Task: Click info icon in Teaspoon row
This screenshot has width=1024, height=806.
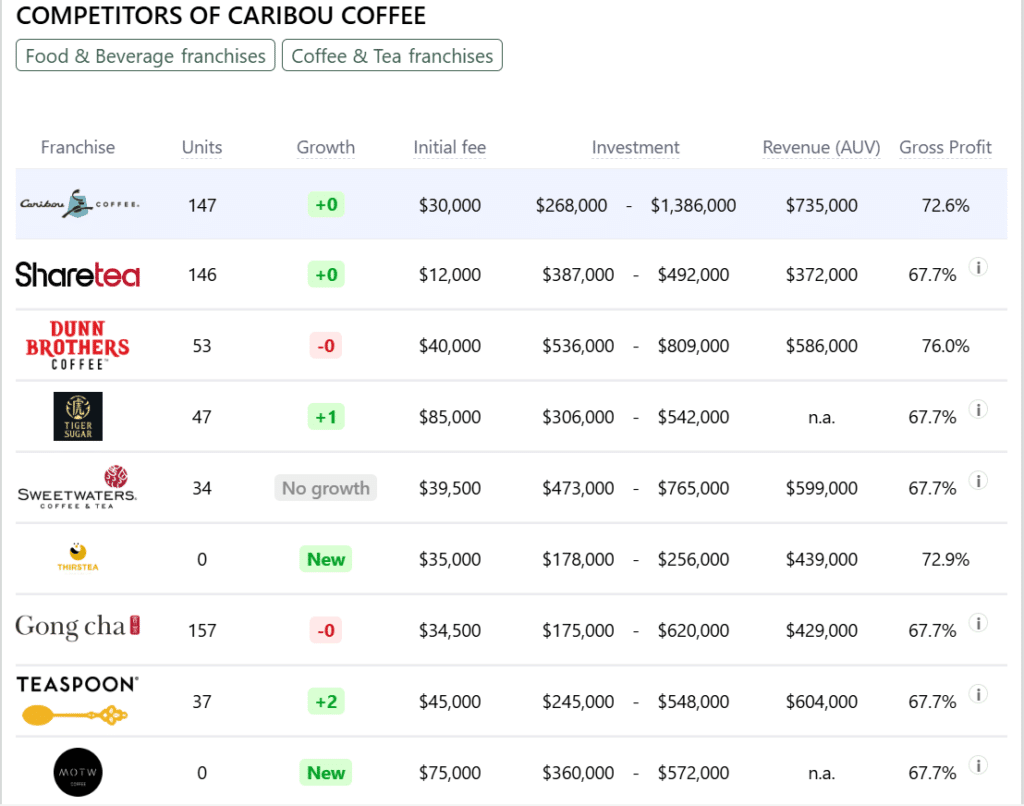Action: tap(978, 694)
